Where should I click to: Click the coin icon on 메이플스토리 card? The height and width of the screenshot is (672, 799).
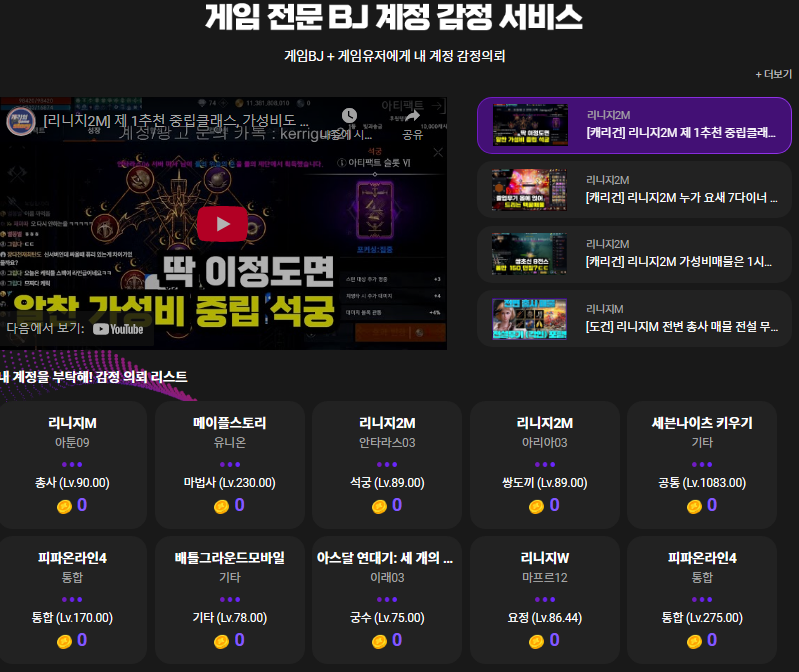[x=222, y=507]
